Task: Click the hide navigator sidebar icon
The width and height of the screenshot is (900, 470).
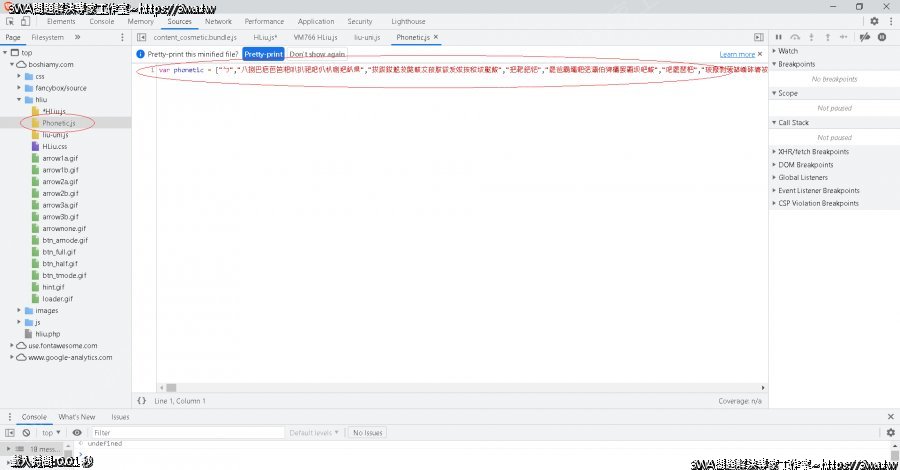Action: click(x=142, y=37)
